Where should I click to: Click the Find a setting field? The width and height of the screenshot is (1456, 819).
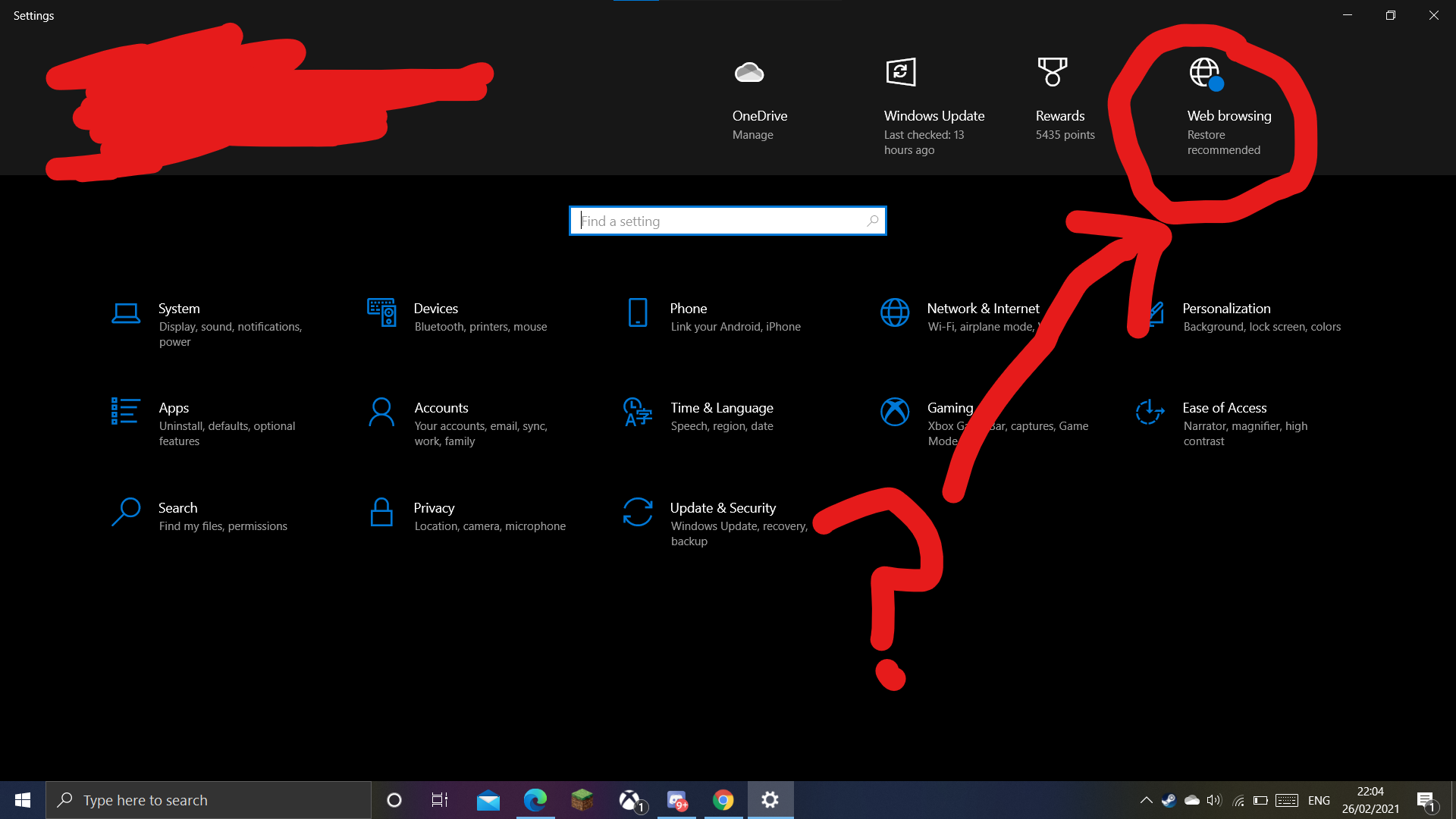pos(728,221)
